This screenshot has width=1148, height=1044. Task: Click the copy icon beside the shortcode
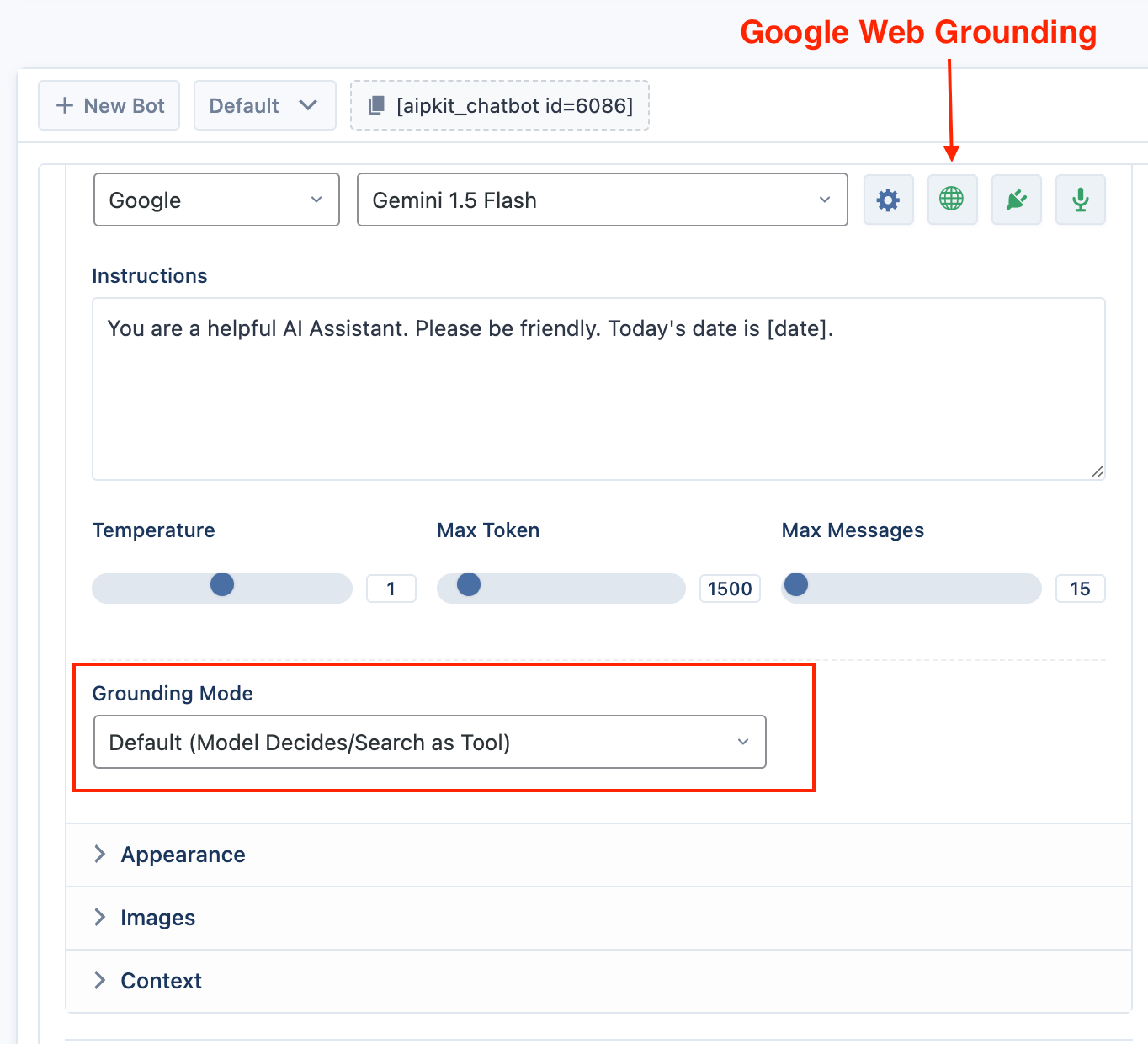click(x=376, y=106)
